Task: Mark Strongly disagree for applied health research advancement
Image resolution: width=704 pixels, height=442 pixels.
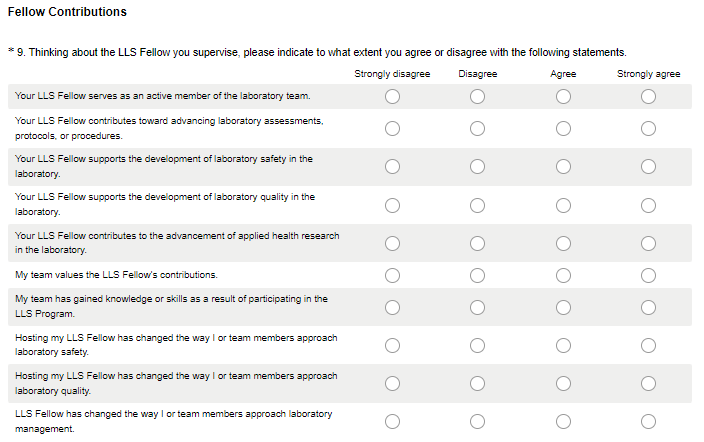Action: click(x=392, y=243)
